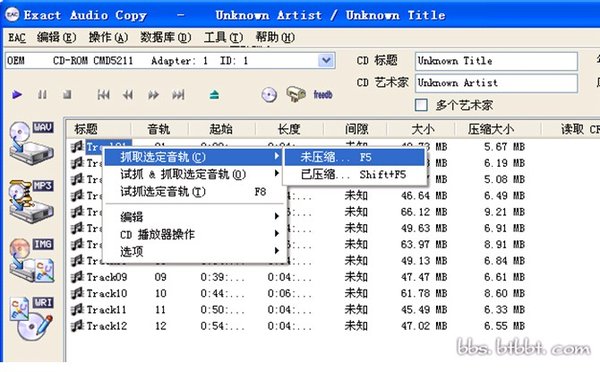Select the WAV extraction sidebar icon

tap(32, 143)
